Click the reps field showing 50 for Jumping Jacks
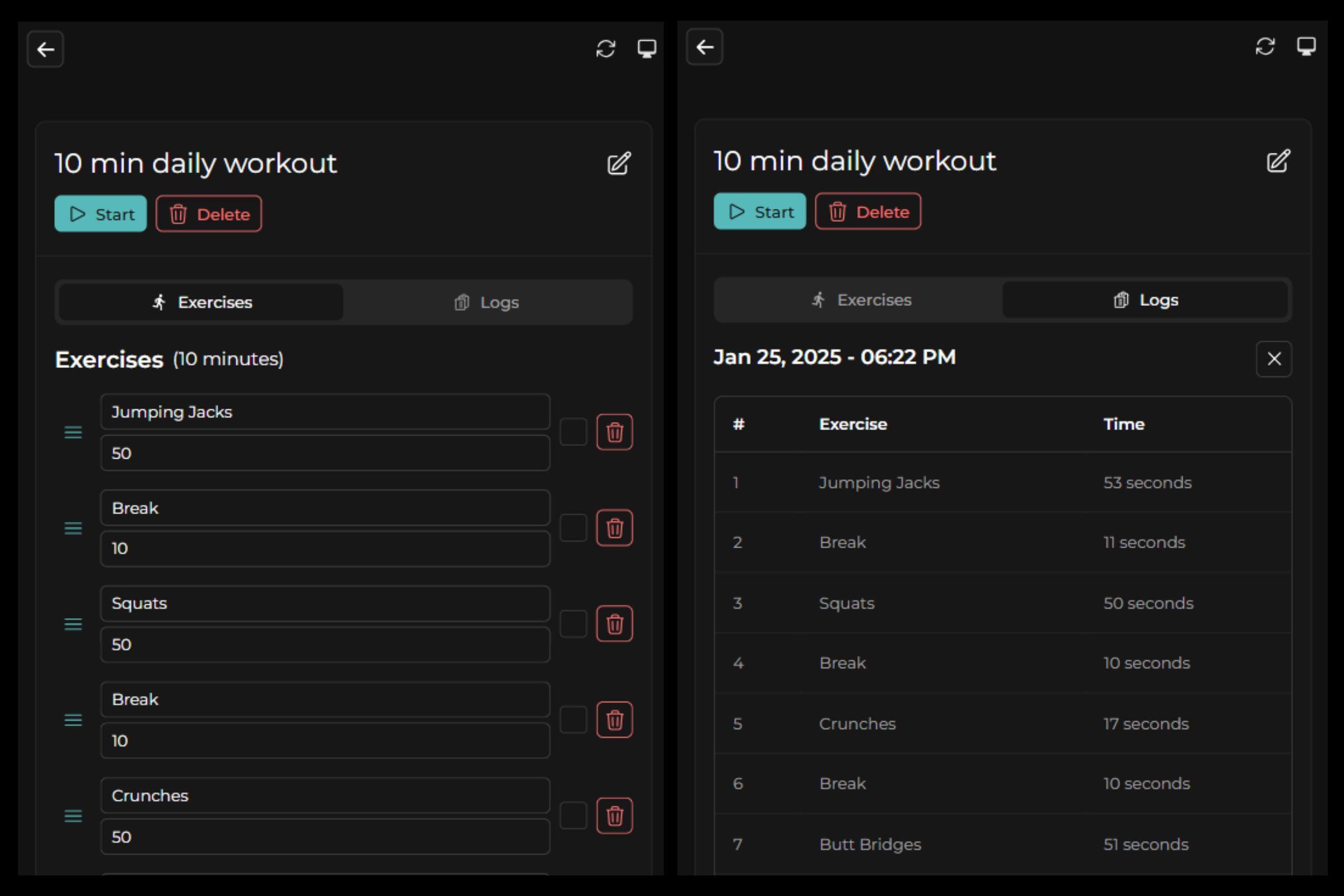The width and height of the screenshot is (1344, 896). click(325, 452)
